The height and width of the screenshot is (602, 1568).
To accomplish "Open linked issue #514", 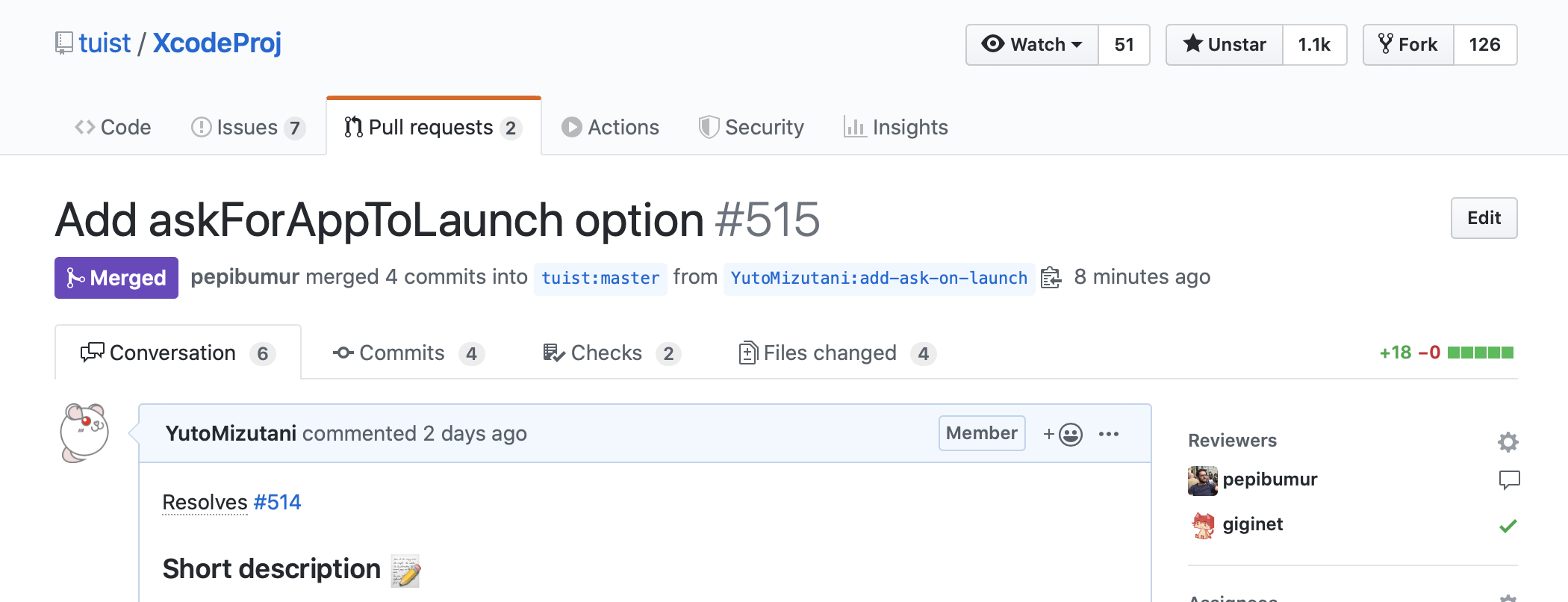I will (x=277, y=503).
